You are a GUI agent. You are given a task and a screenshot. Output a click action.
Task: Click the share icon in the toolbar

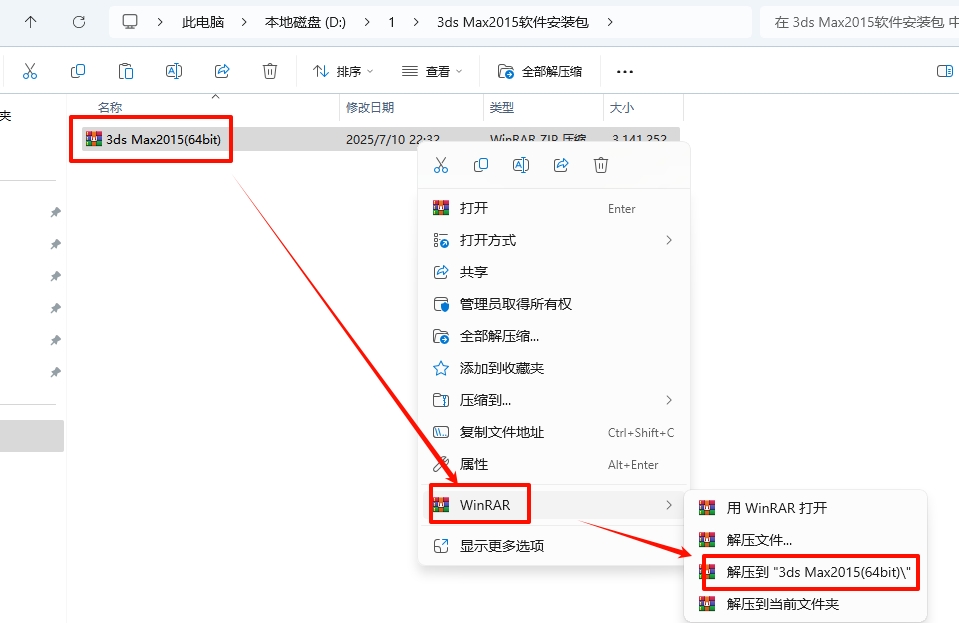tap(222, 71)
